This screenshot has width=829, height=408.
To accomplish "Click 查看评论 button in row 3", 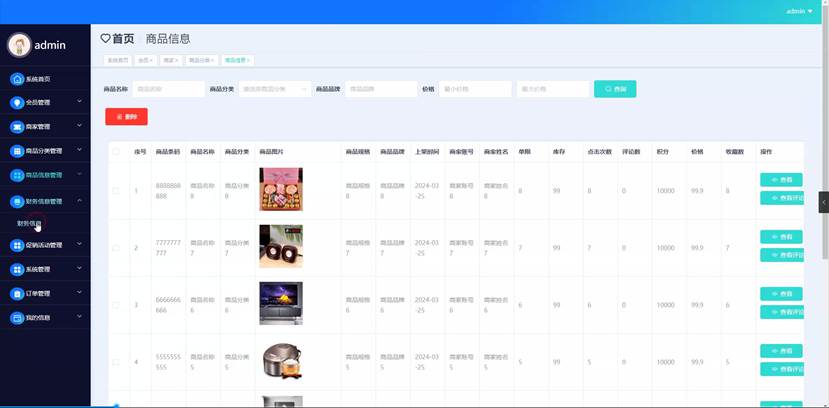I will (782, 312).
